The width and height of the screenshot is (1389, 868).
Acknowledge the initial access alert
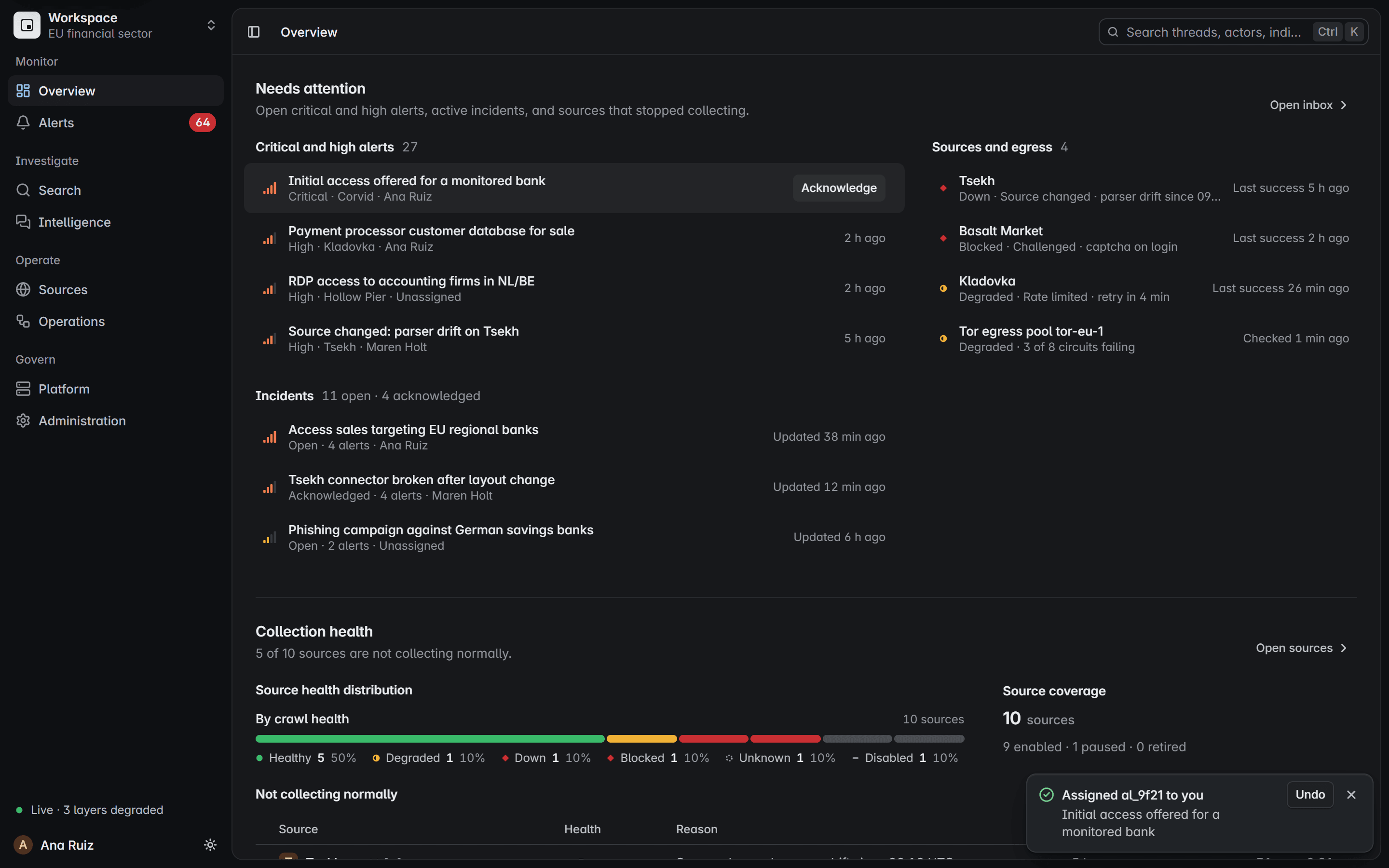pos(839,188)
